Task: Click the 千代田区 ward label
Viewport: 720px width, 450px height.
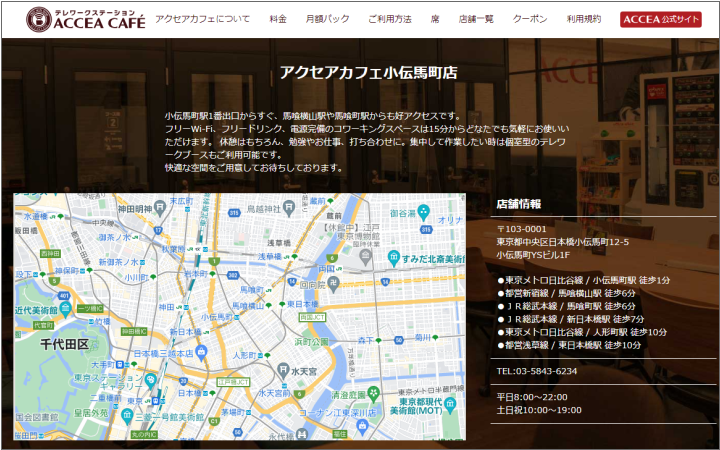Action: (x=64, y=344)
